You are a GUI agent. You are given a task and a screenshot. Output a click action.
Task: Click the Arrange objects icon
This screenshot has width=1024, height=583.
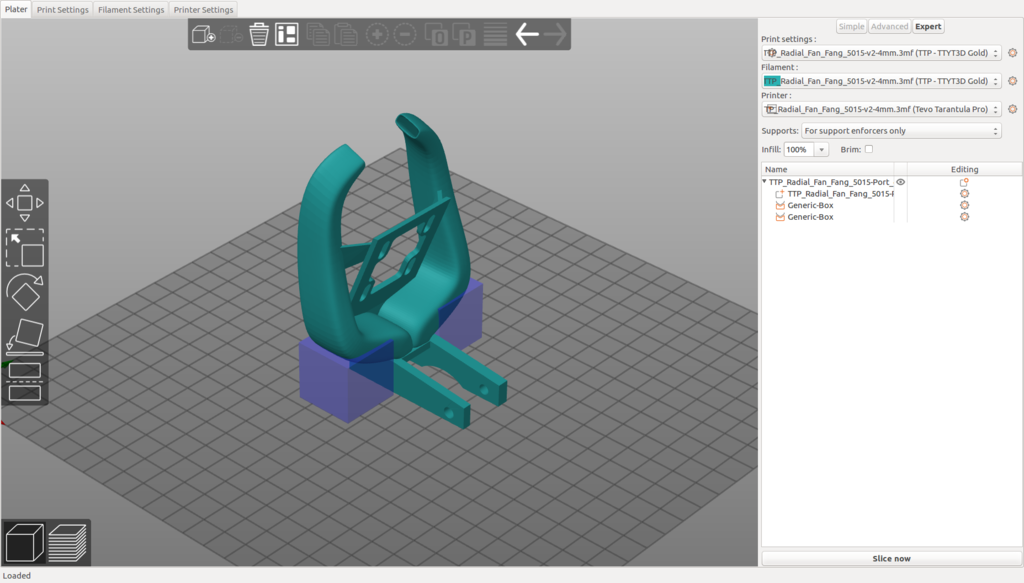coord(287,35)
